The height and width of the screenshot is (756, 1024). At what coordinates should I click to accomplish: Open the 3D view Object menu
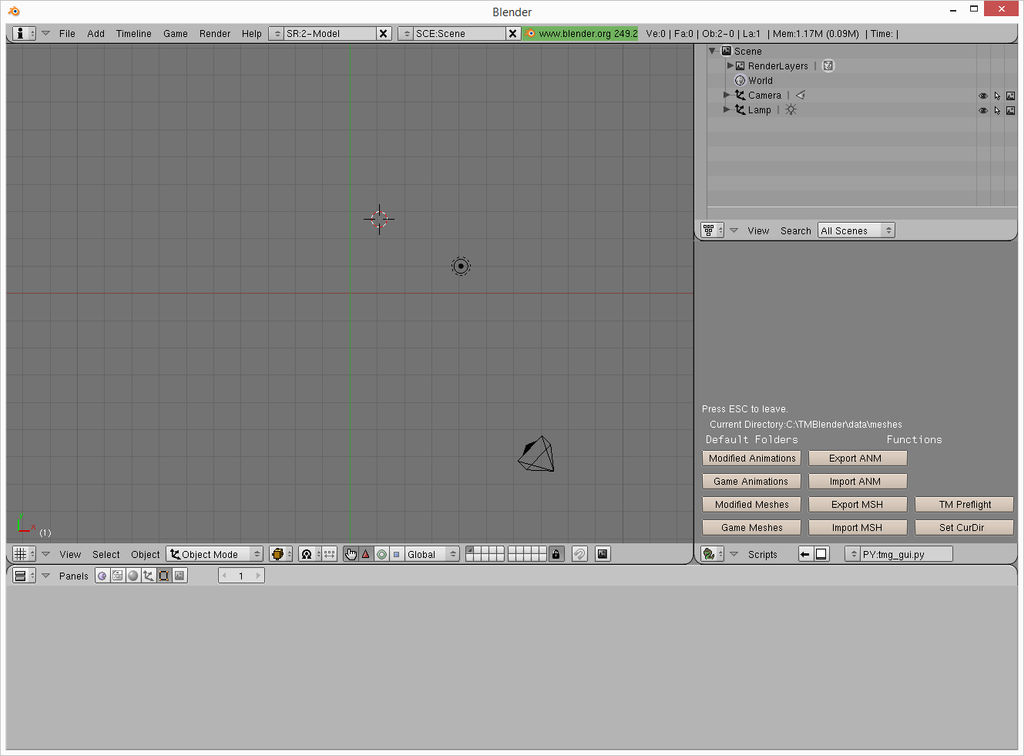[x=145, y=554]
